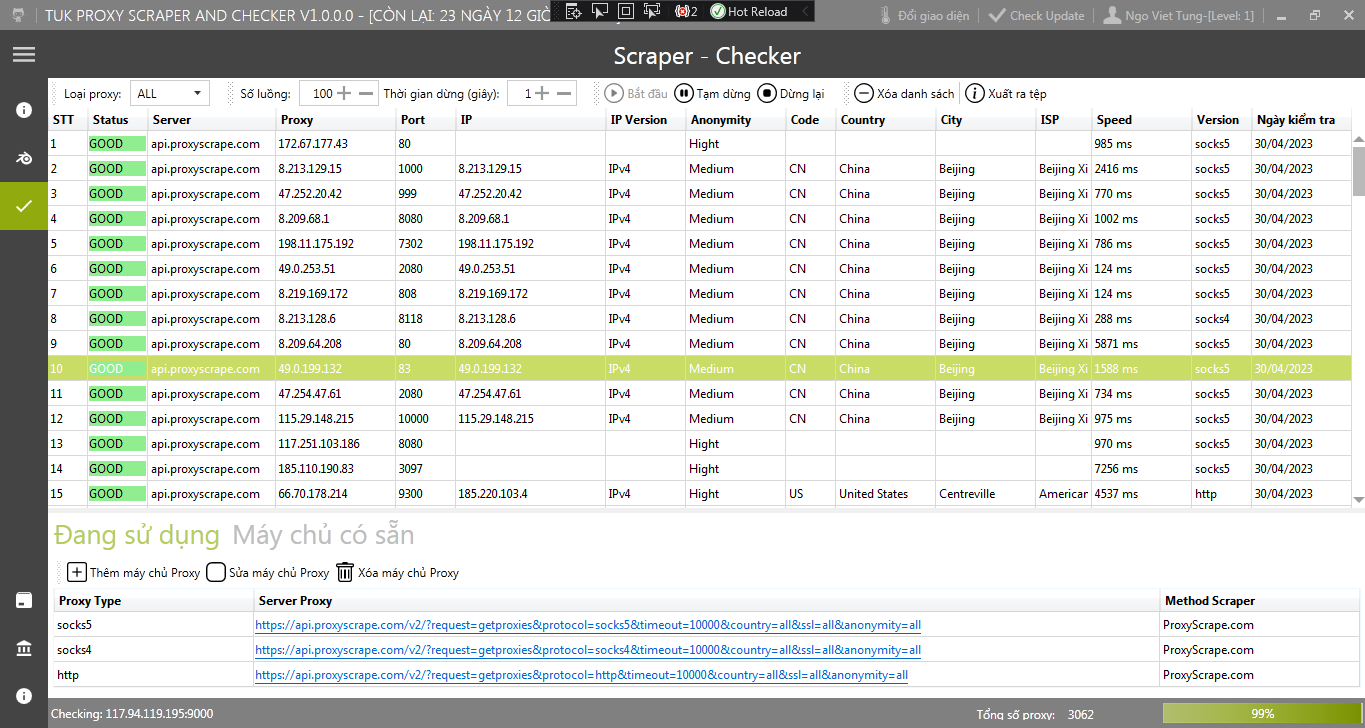Viewport: 1365px width, 728px height.
Task: Stop checking with Dừng lại
Action: tap(791, 94)
